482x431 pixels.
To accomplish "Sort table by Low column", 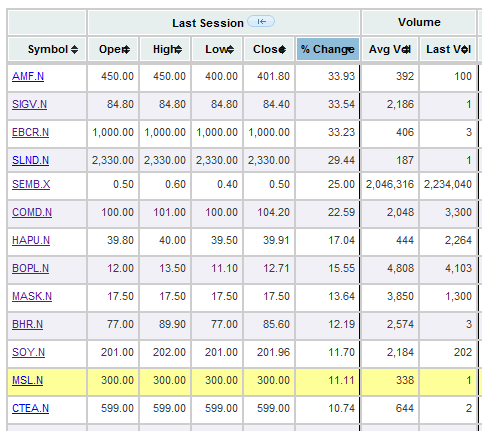I will 217,49.
